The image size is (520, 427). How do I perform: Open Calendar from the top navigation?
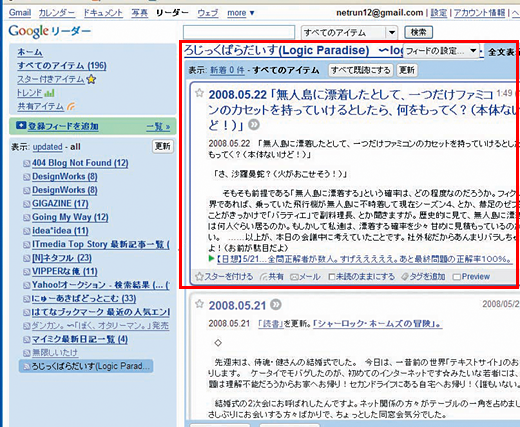coord(57,13)
